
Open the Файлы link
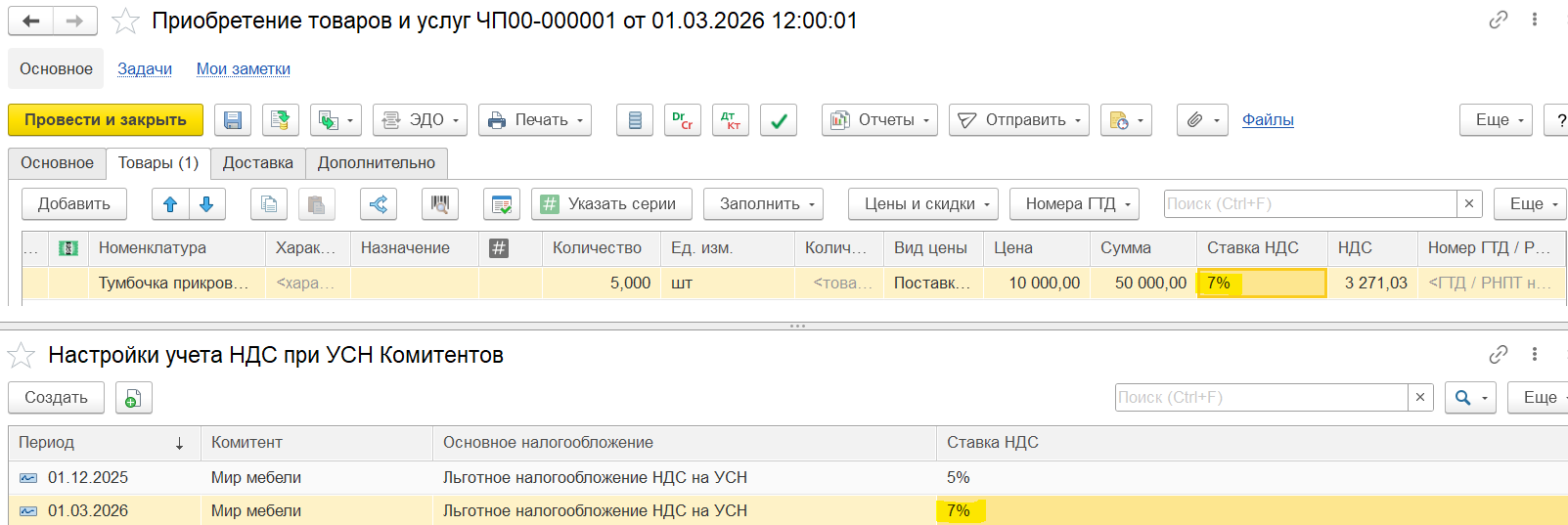1268,120
